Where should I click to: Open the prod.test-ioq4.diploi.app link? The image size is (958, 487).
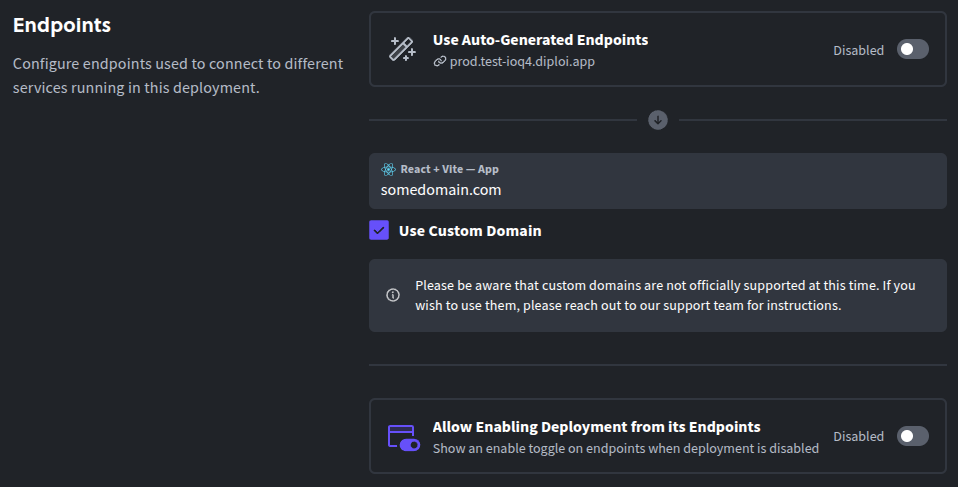(x=522, y=62)
